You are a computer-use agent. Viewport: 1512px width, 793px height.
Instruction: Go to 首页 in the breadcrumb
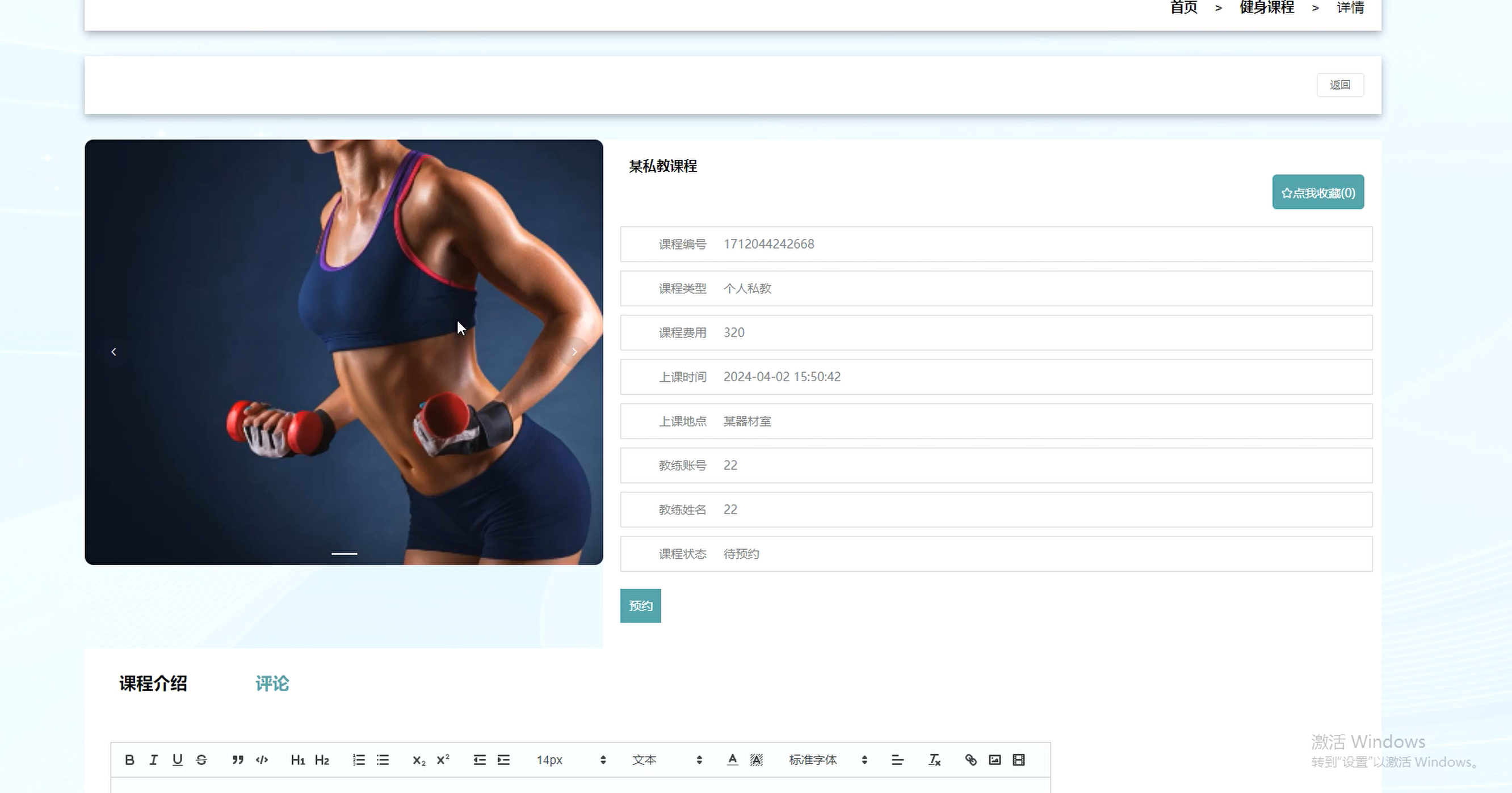point(1184,7)
